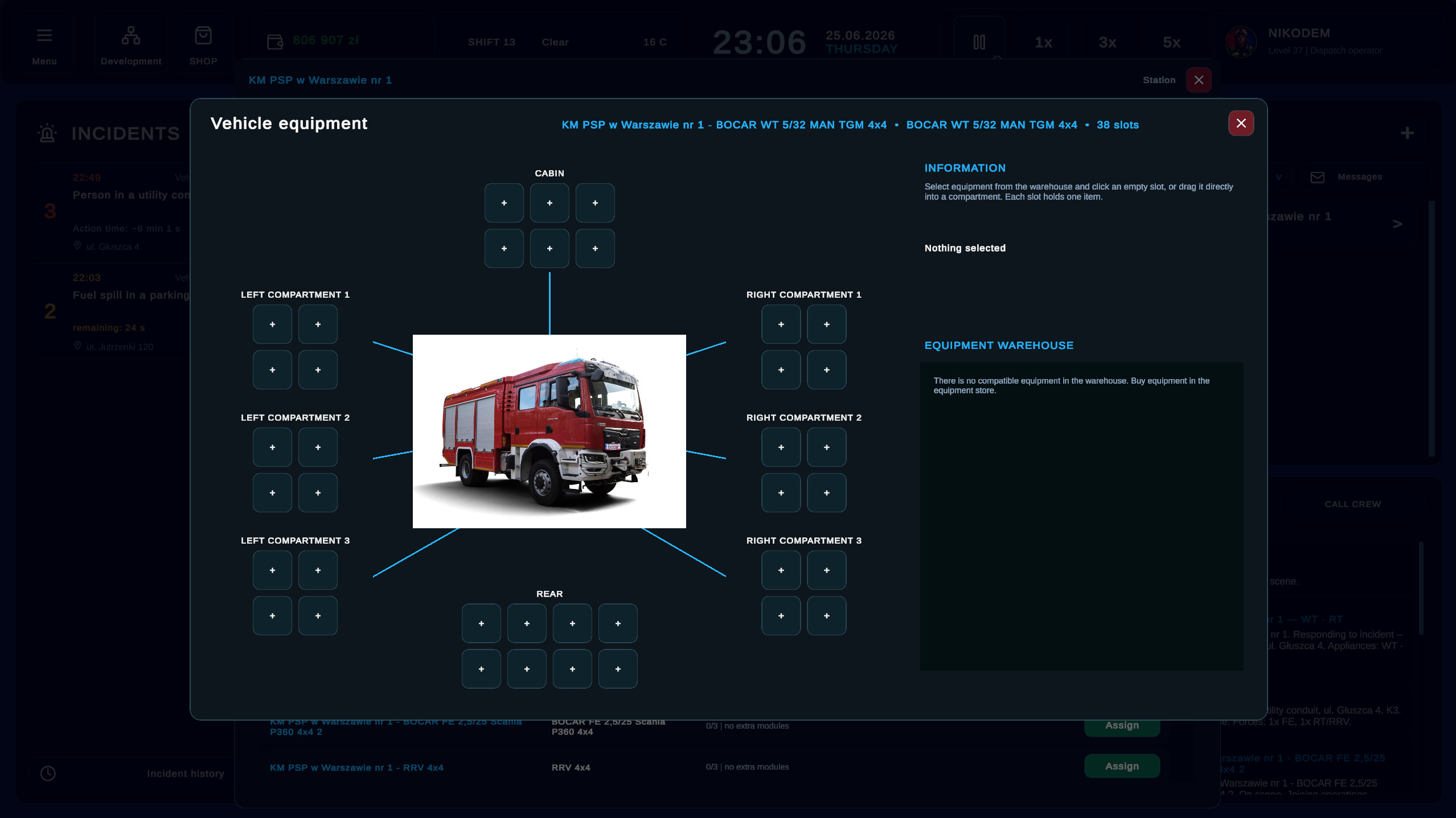Set game speed to 5x
Image resolution: width=1456 pixels, height=818 pixels.
click(x=1171, y=42)
